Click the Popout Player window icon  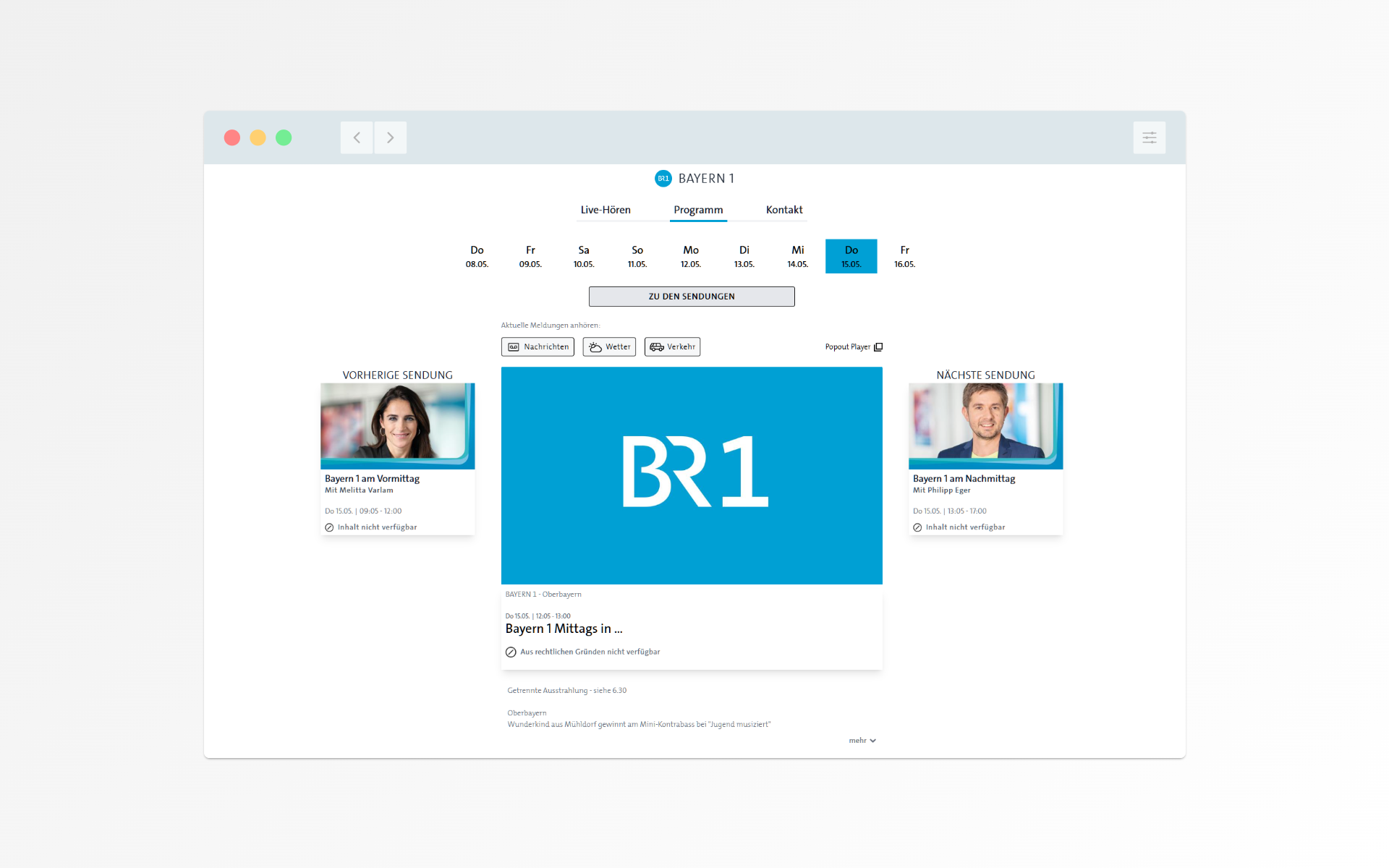(878, 347)
